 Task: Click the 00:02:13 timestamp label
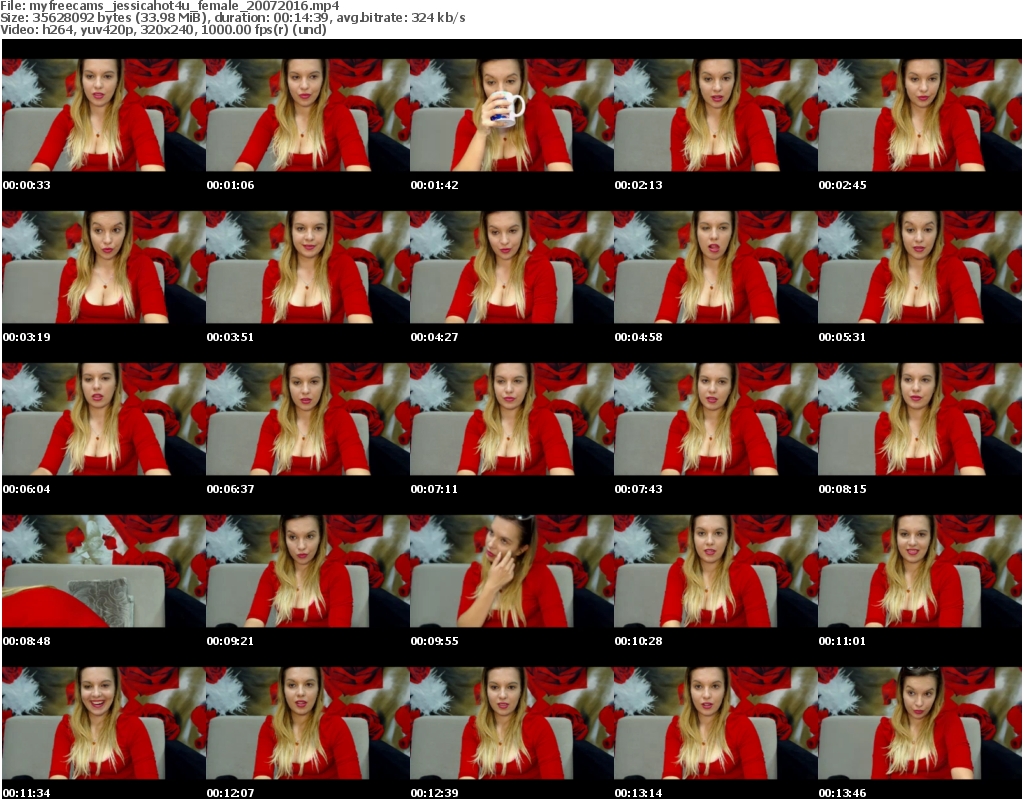pyautogui.click(x=638, y=185)
